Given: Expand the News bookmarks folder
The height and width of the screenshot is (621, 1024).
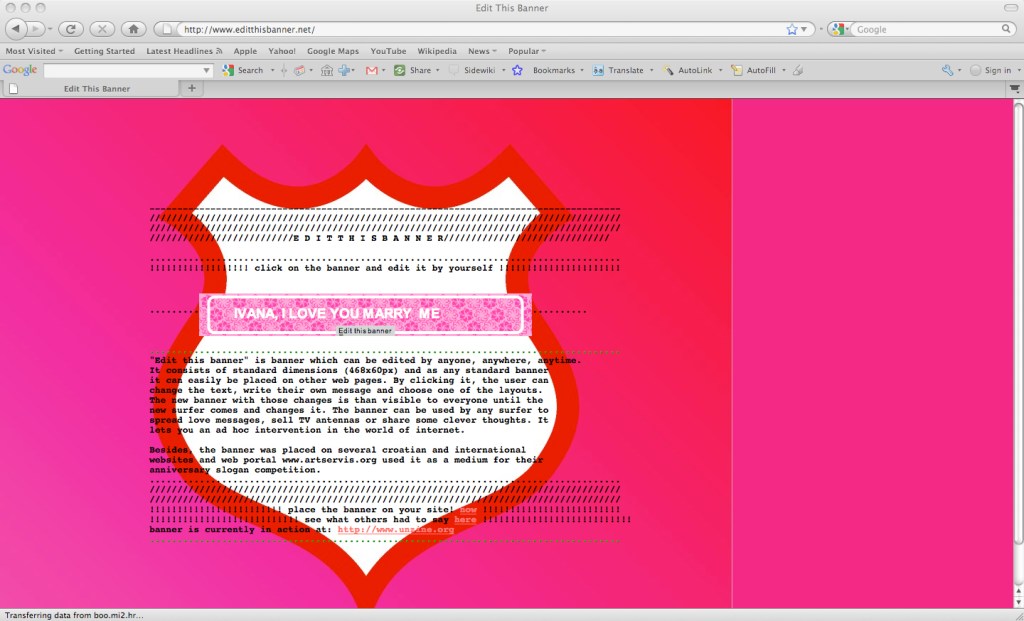Looking at the screenshot, I should coord(483,51).
